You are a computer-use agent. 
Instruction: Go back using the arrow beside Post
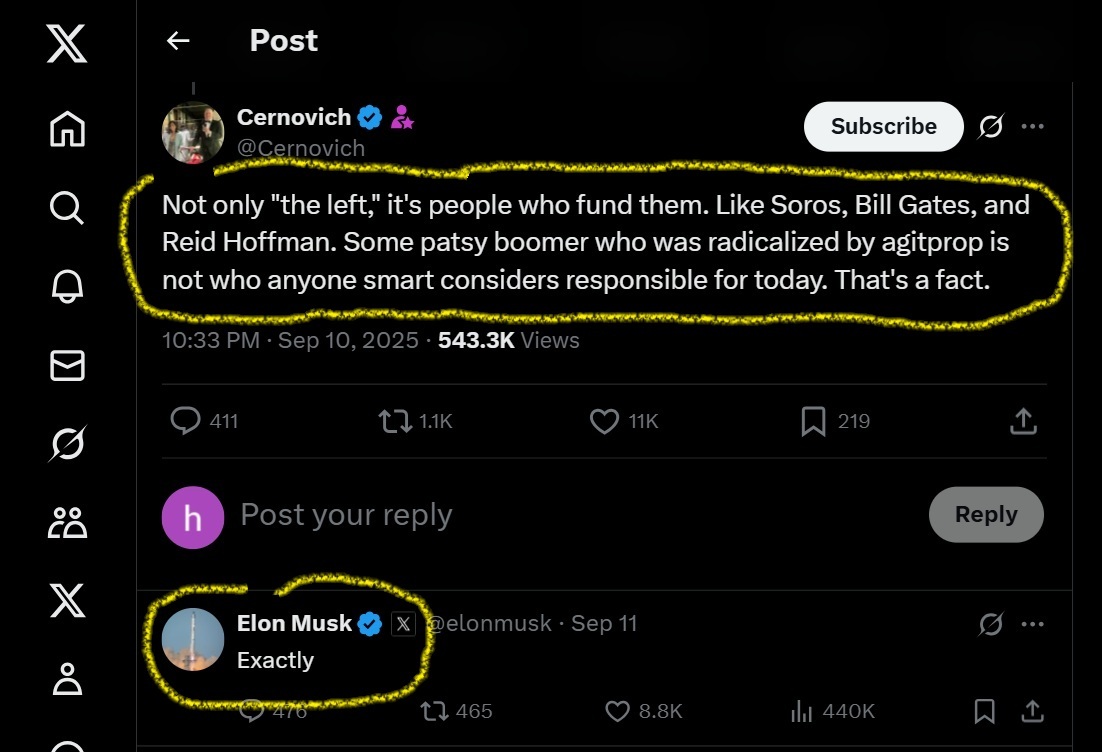[x=178, y=40]
